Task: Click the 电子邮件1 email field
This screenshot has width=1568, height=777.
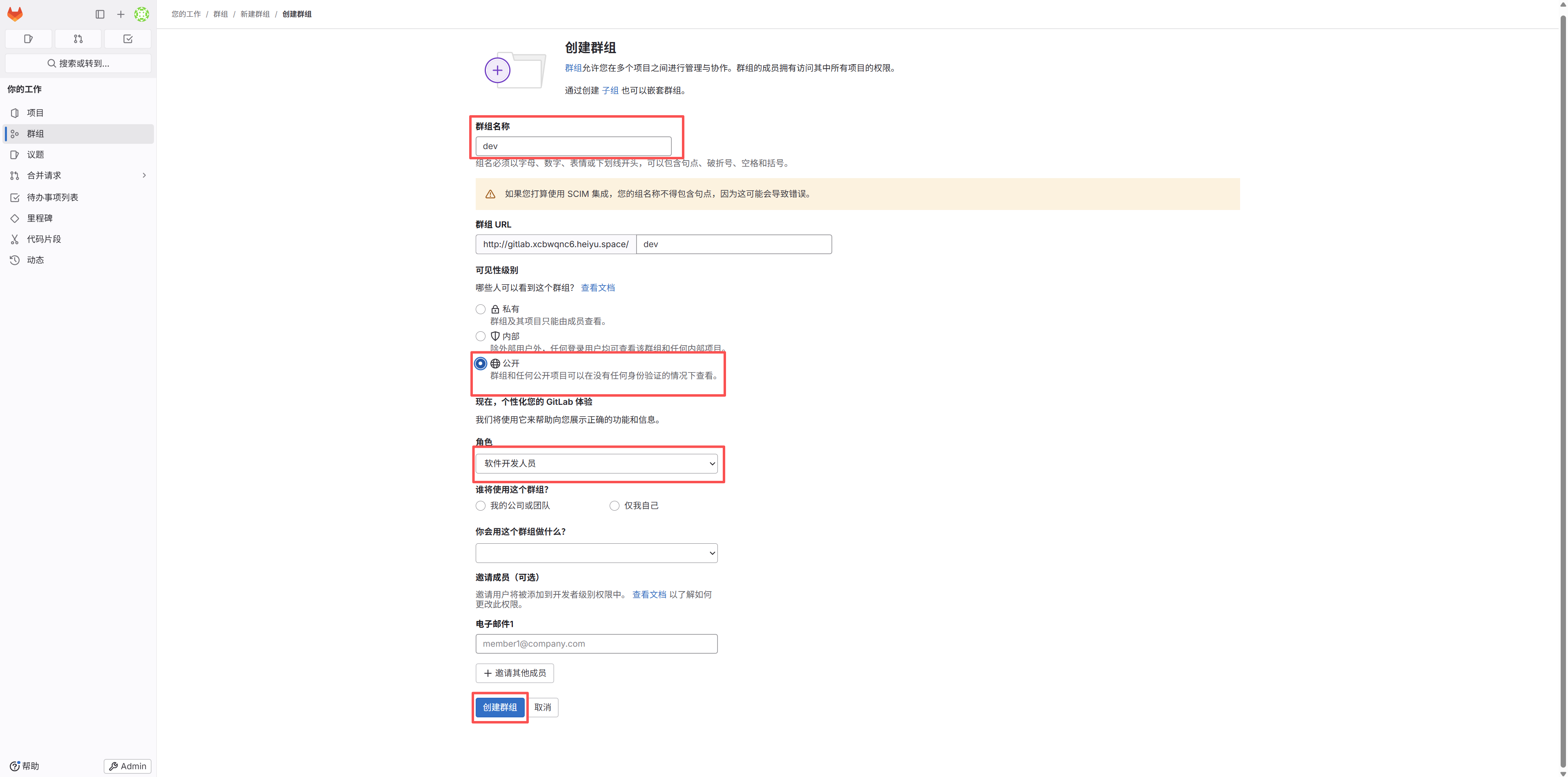Action: [597, 644]
